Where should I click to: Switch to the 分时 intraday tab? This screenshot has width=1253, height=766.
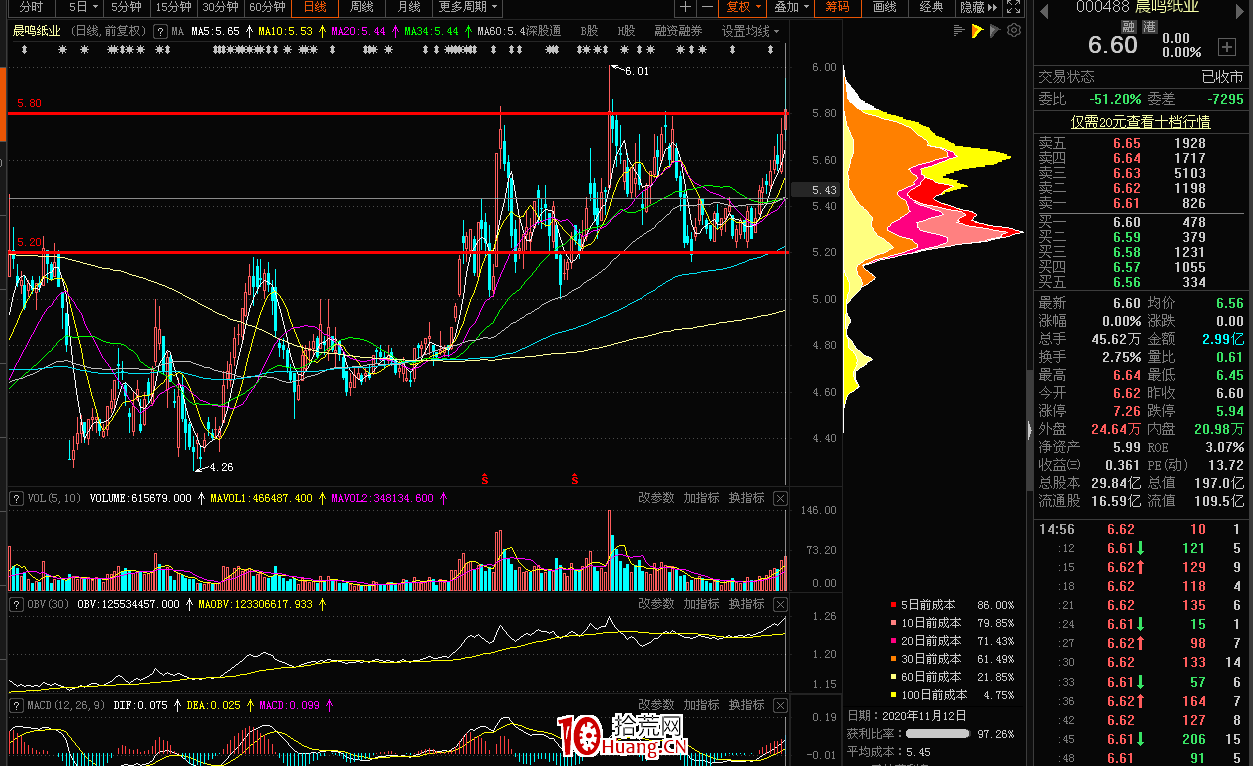[31, 7]
